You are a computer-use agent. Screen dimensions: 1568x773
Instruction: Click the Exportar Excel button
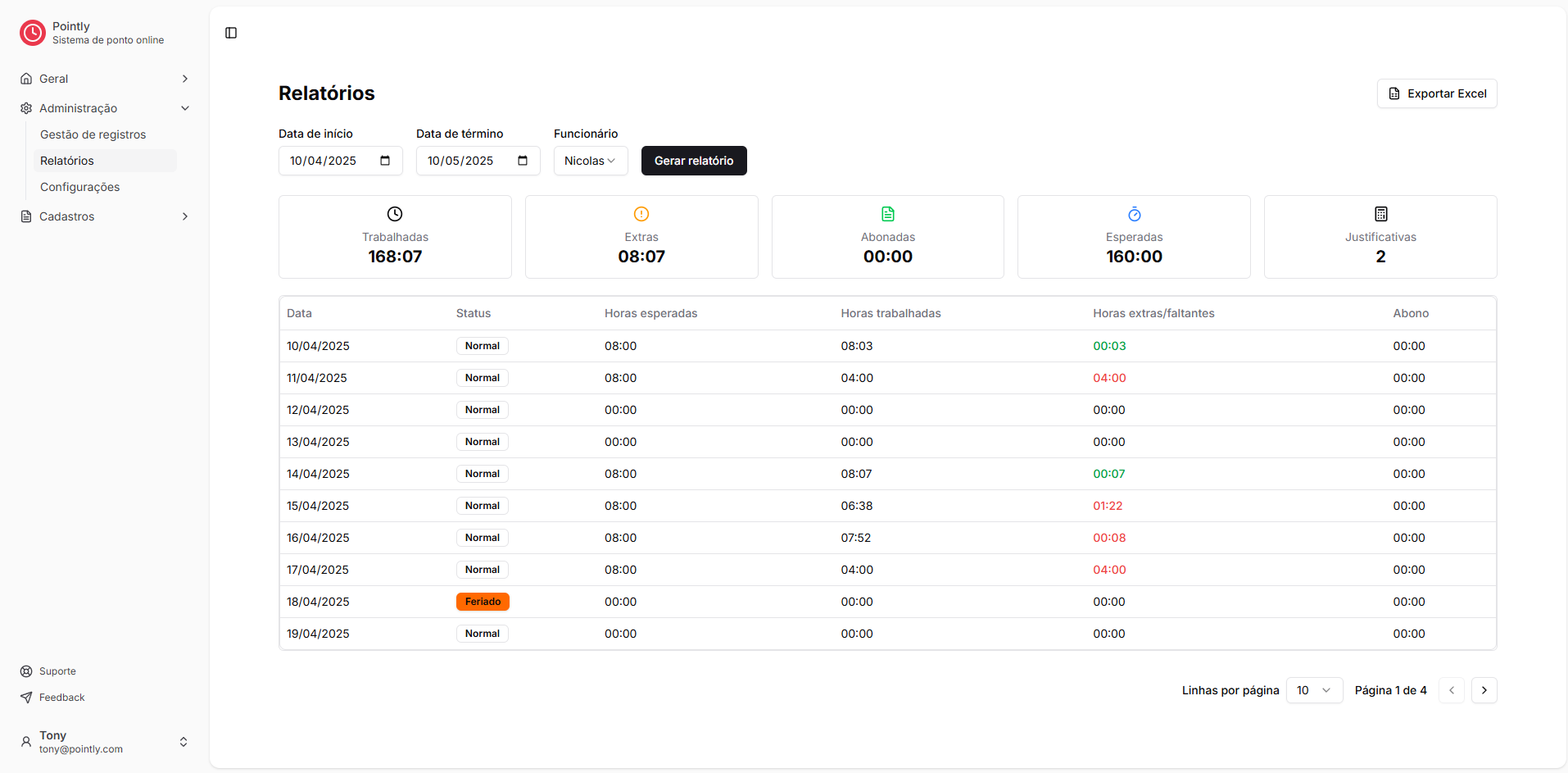coord(1436,93)
